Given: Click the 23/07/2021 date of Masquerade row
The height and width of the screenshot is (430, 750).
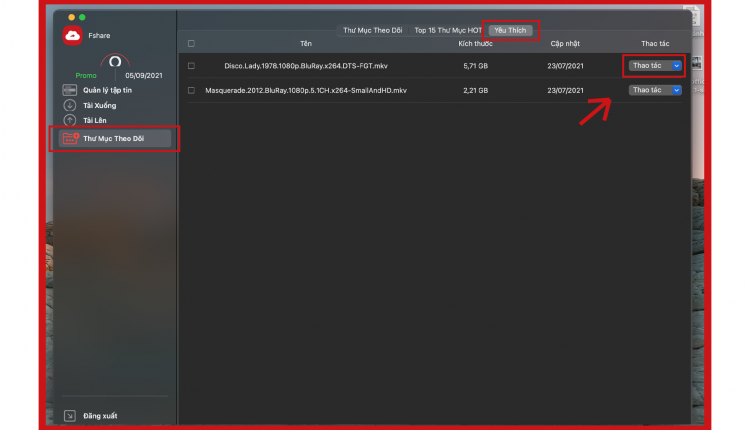Looking at the screenshot, I should pos(565,90).
